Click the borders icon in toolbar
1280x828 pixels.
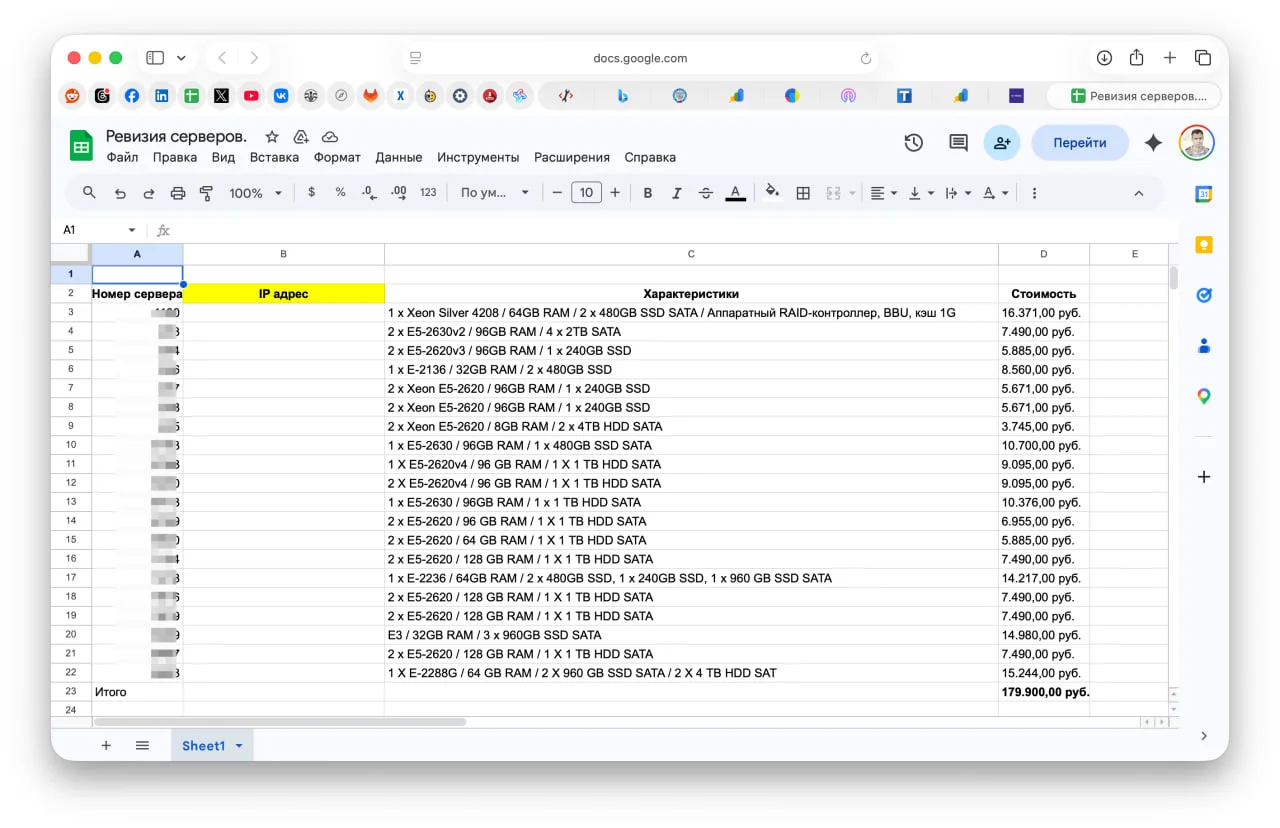[x=802, y=193]
